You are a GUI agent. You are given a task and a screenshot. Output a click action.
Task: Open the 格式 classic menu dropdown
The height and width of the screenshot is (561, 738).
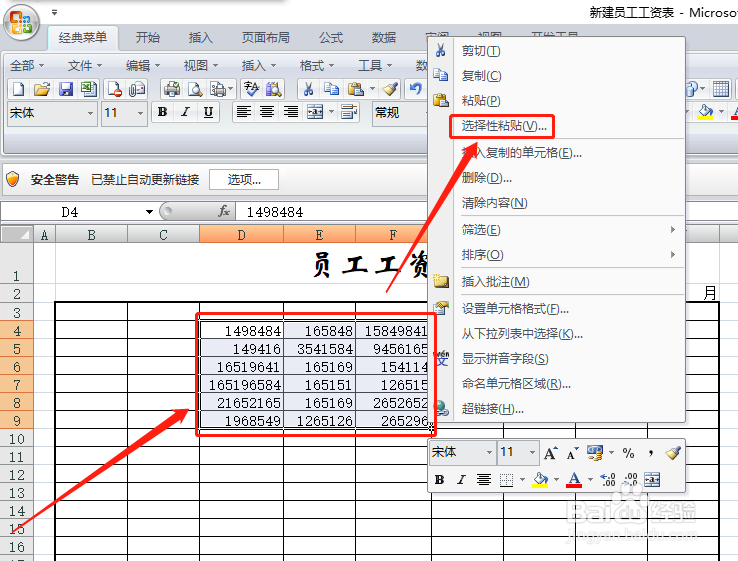[x=317, y=65]
